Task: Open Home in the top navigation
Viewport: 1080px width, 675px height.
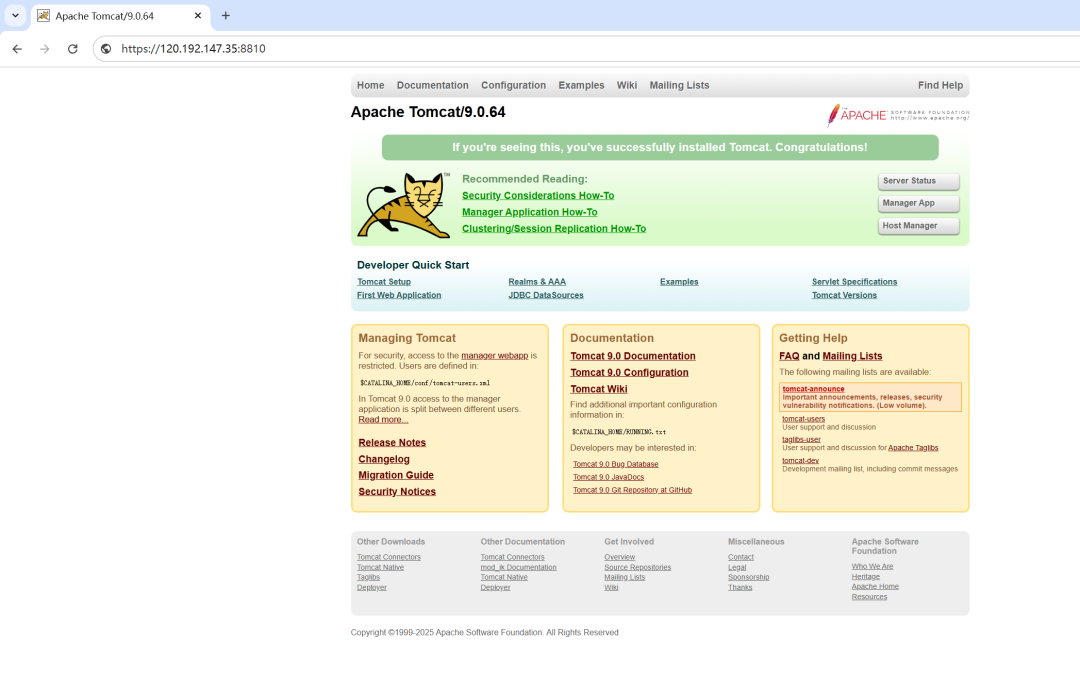Action: pos(371,85)
